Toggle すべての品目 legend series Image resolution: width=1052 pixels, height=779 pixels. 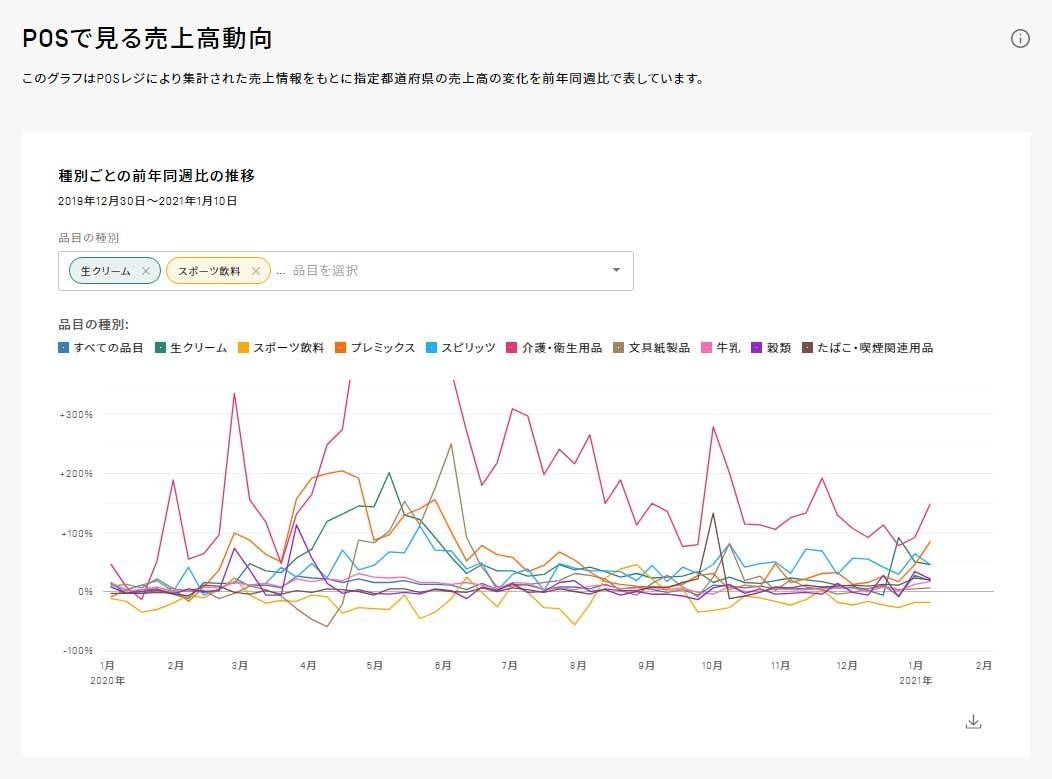coord(101,348)
